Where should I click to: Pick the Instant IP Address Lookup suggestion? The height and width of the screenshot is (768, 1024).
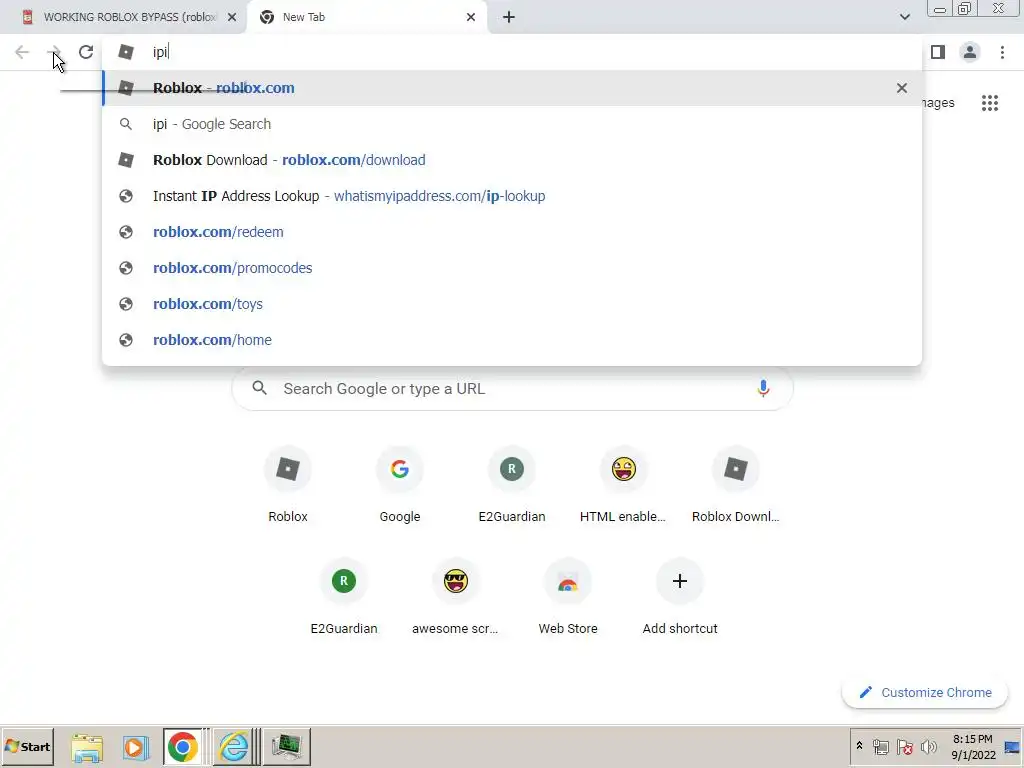click(x=512, y=196)
